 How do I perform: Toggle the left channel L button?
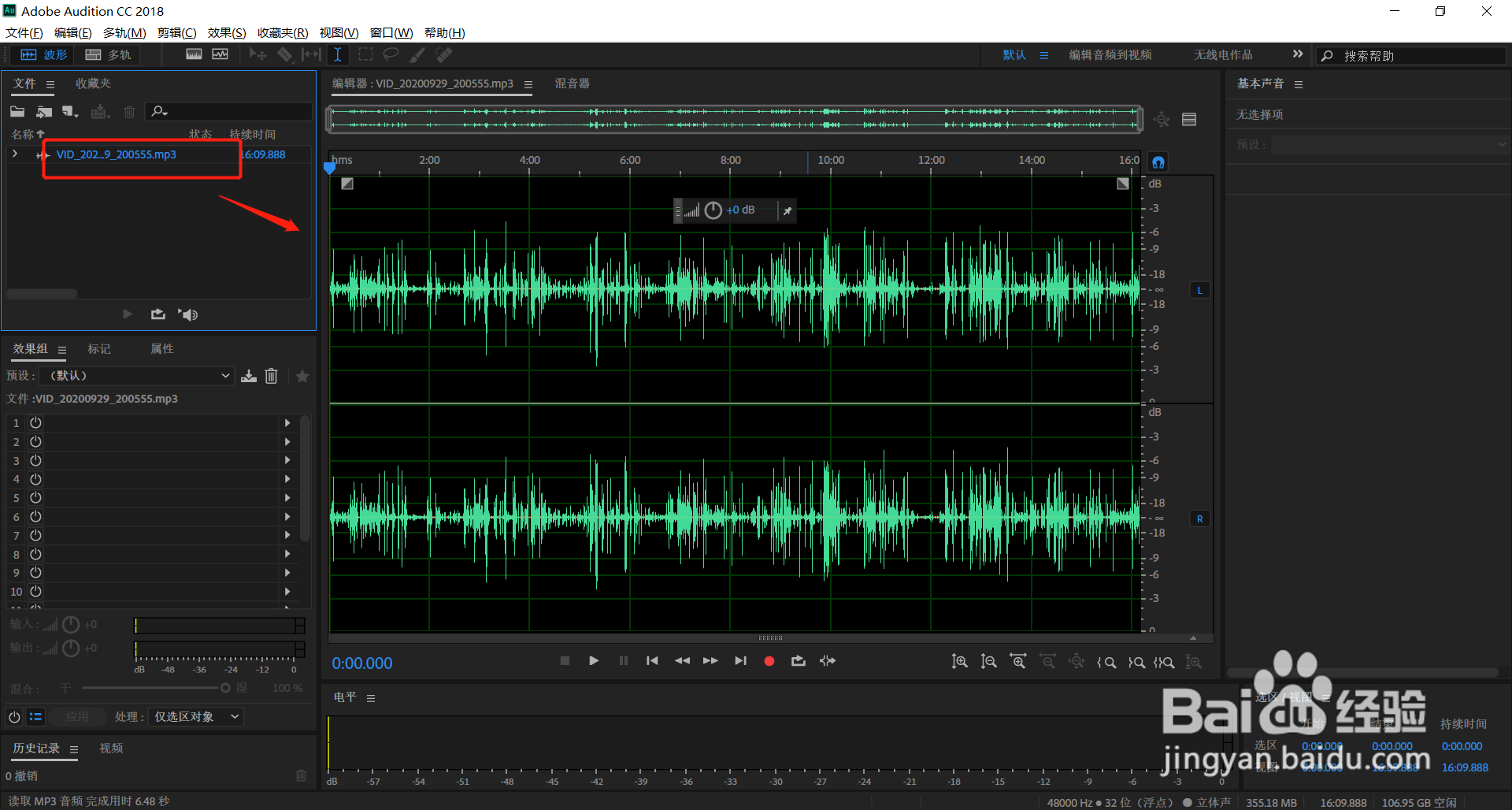click(x=1199, y=291)
